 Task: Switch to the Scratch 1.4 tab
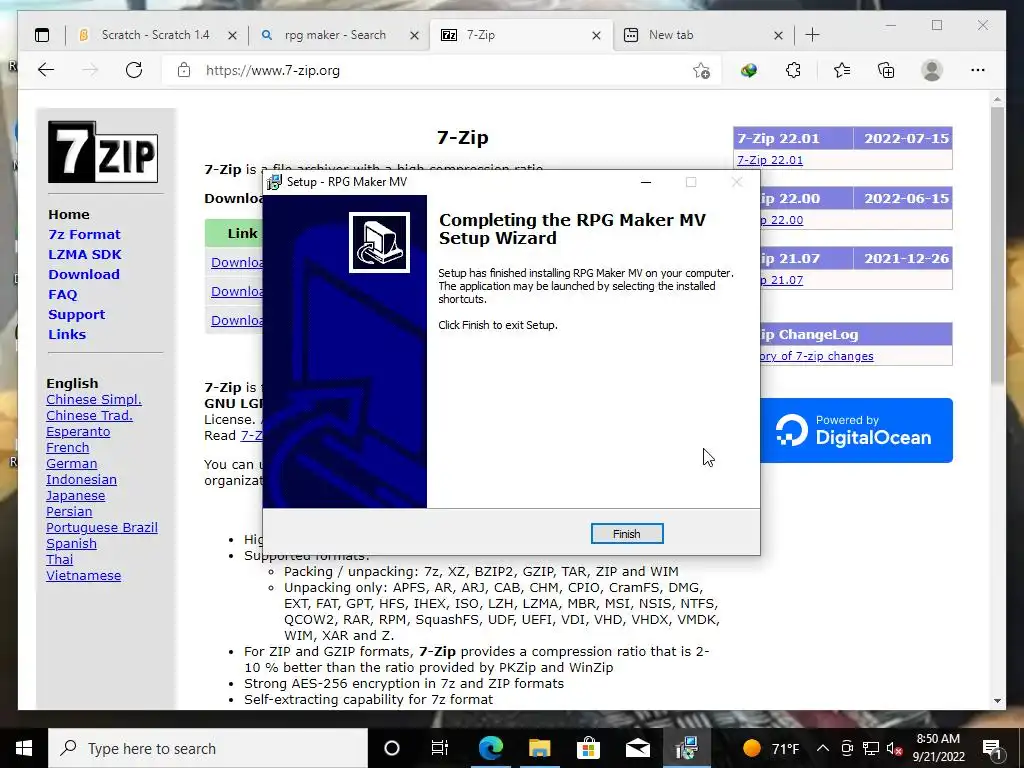pos(155,35)
